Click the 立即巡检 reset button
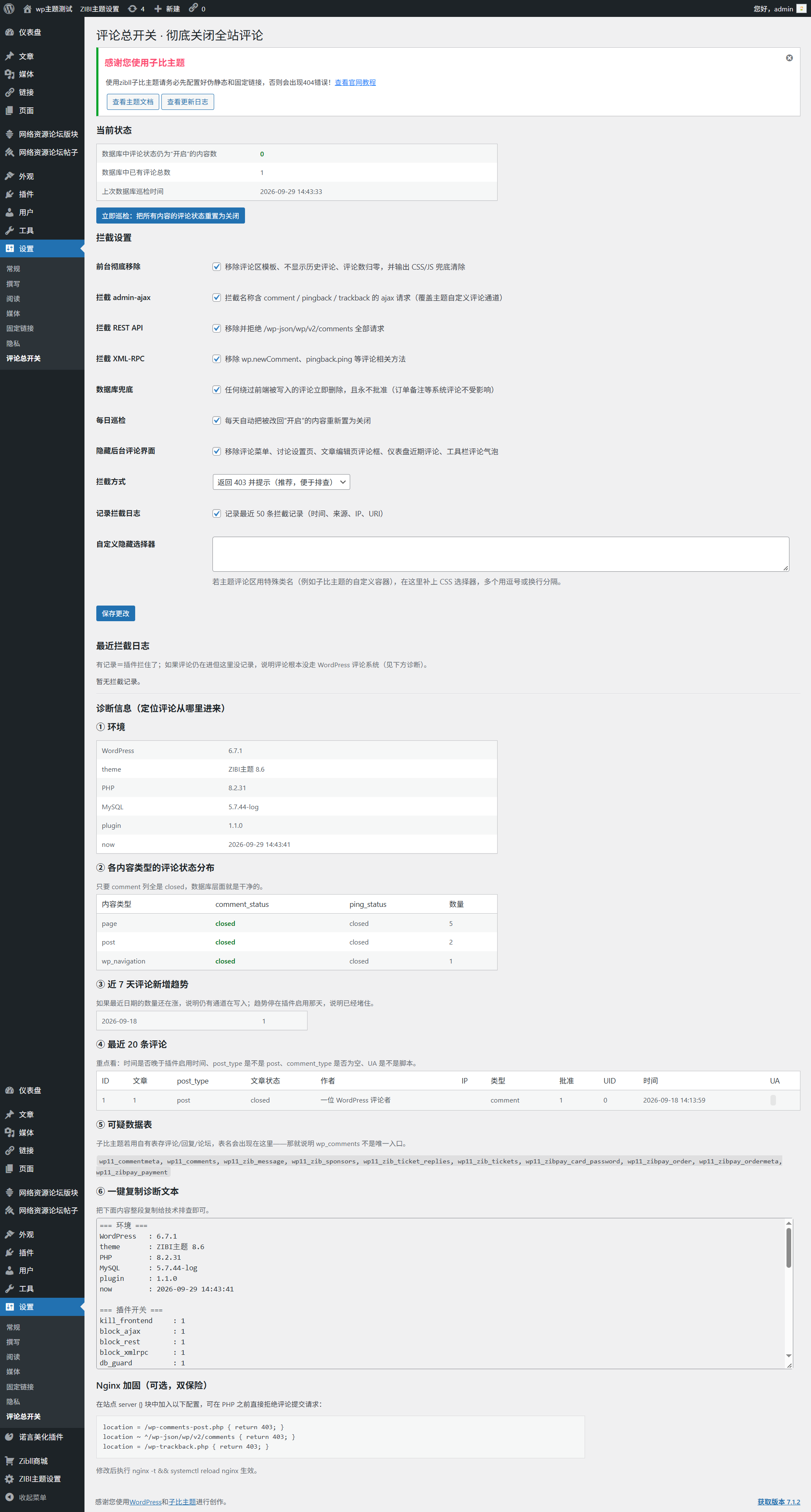The image size is (811, 1512). pos(170,216)
